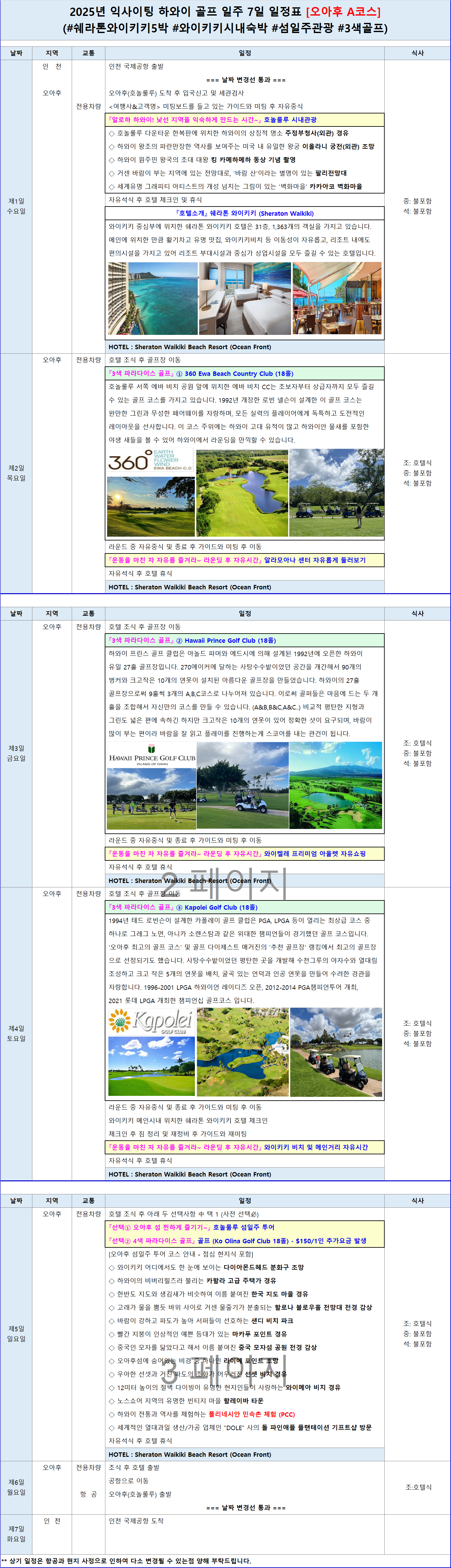The height and width of the screenshot is (1568, 451).
Task: Click the '조:호텔식' meal cell on day 6
Action: point(418,1487)
